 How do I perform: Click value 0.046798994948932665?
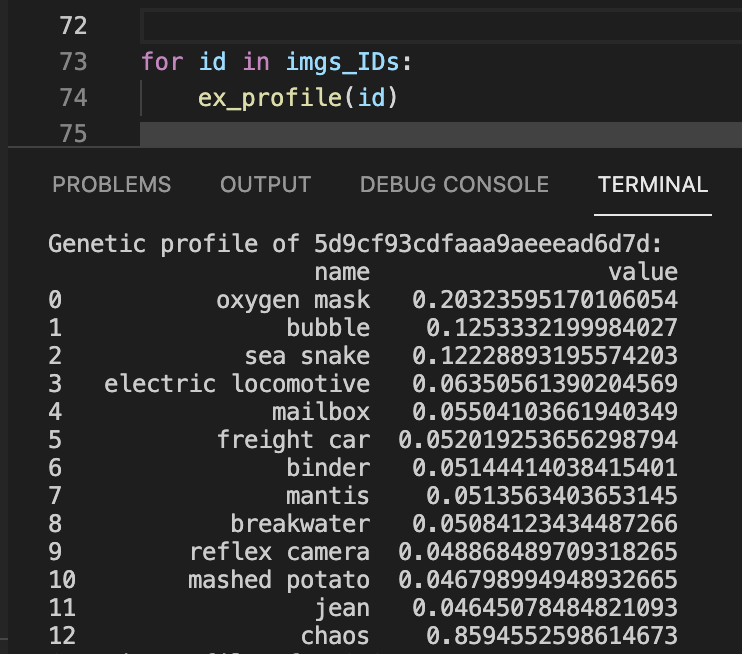tap(538, 580)
